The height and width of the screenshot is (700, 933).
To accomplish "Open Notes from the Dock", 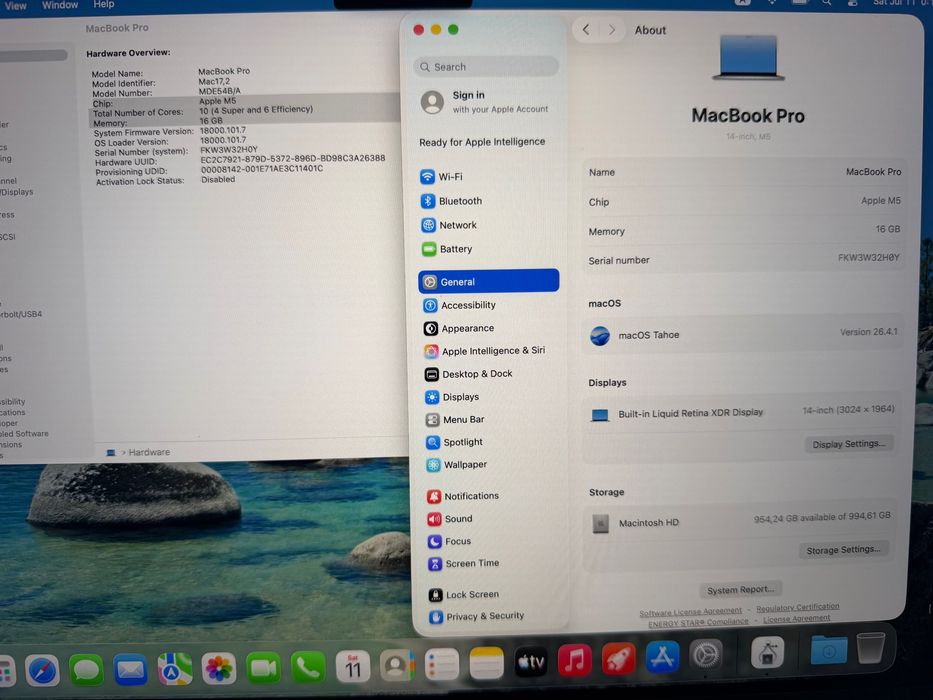I will (486, 662).
